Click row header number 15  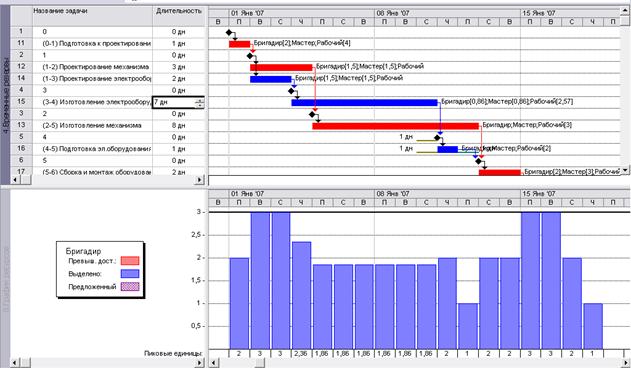[21, 101]
